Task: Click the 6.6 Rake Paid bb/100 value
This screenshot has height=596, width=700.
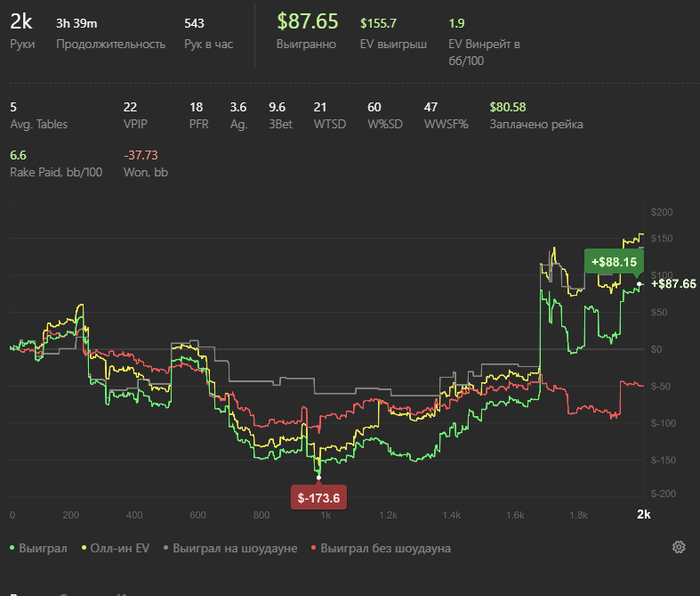Action: coord(18,155)
